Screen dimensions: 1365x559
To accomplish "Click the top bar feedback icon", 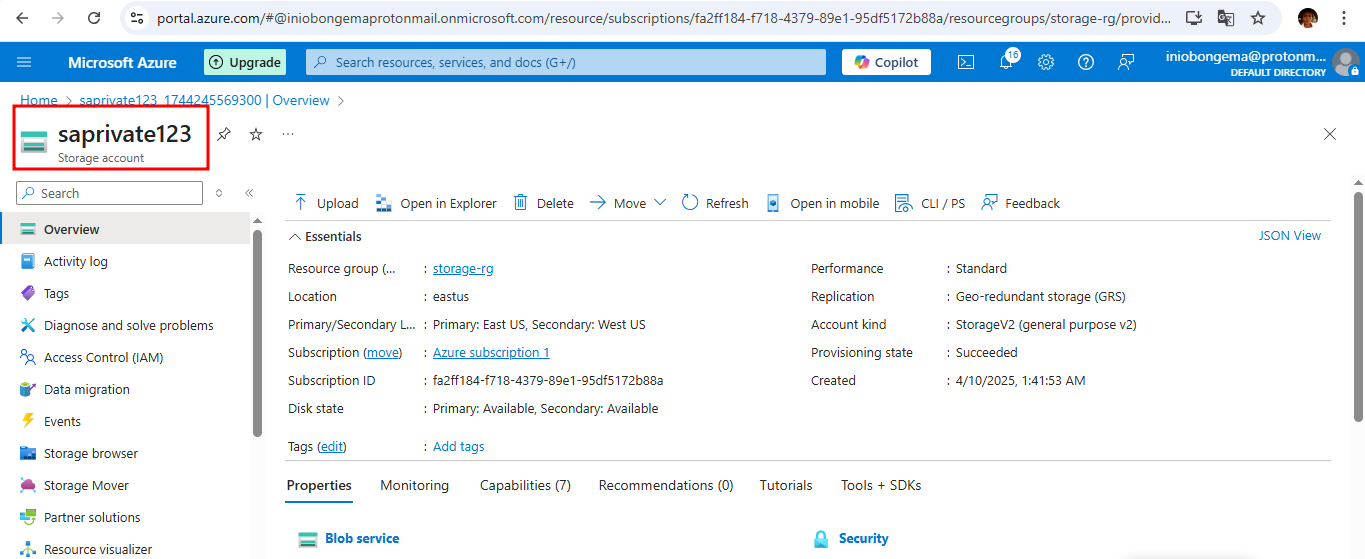I will tap(1126, 62).
